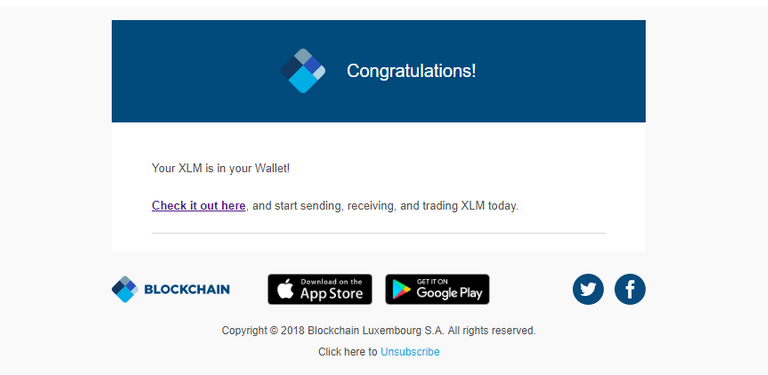This screenshot has height=375, width=768.
Task: Click the diamond logo beside Congratulations
Action: point(303,71)
